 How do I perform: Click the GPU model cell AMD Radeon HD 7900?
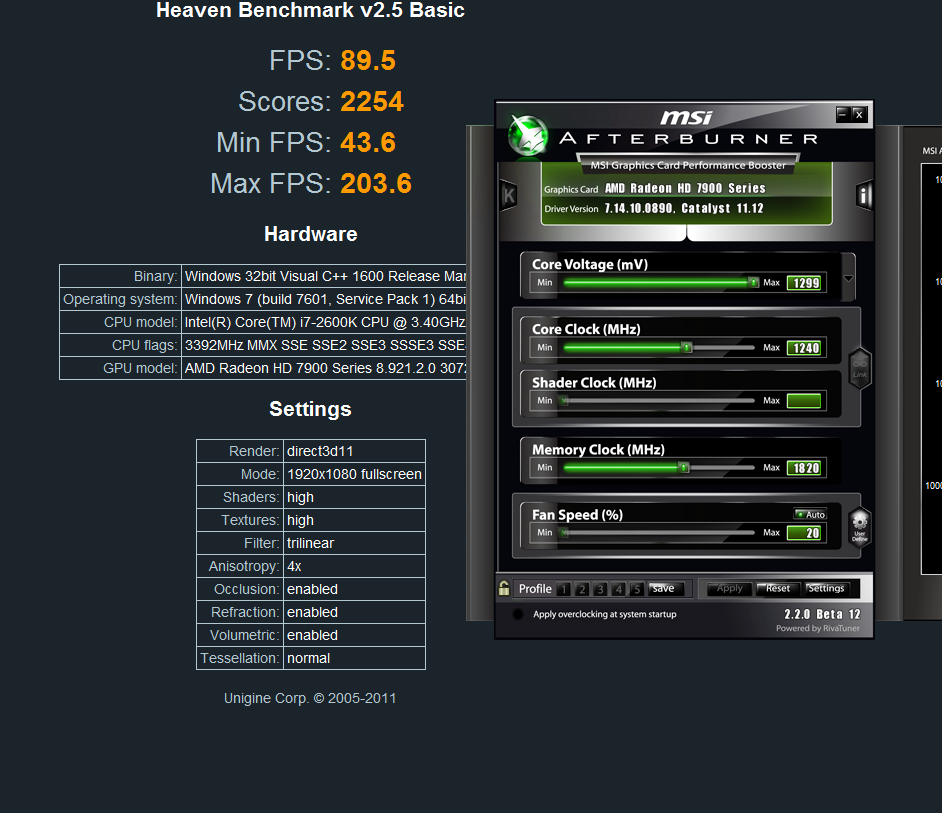(324, 368)
